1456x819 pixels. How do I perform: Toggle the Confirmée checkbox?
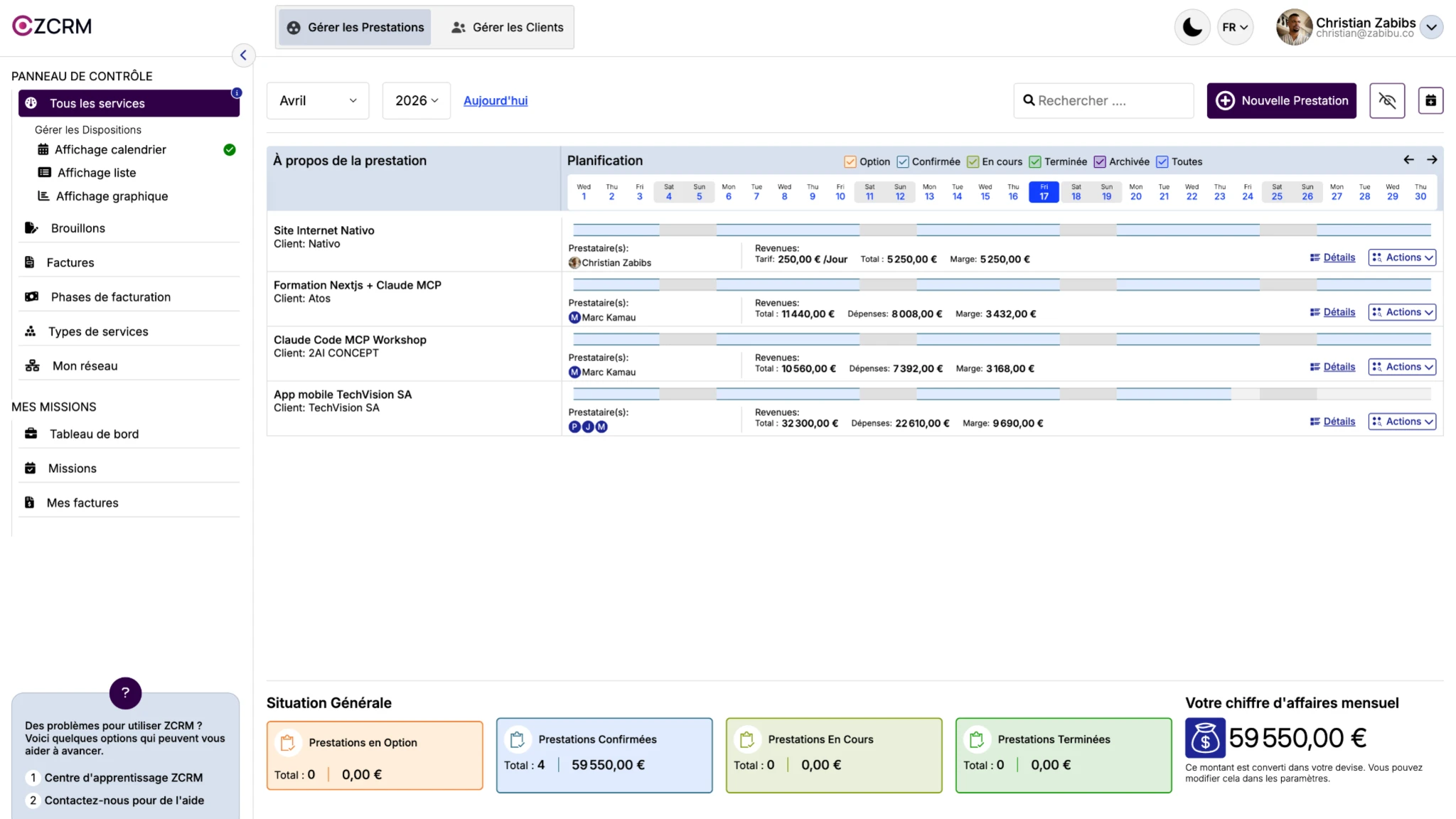[903, 162]
